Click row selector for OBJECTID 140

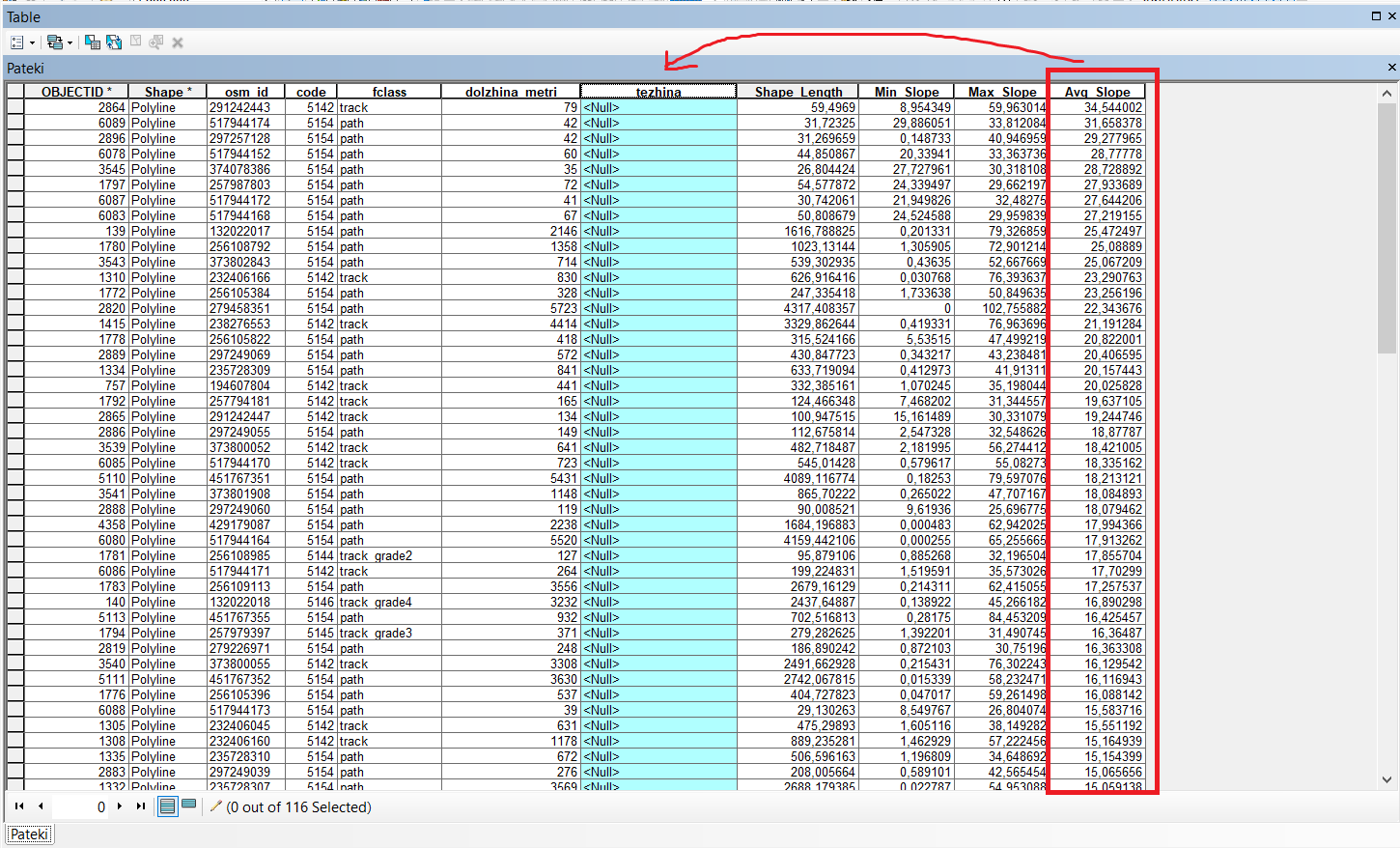click(15, 602)
